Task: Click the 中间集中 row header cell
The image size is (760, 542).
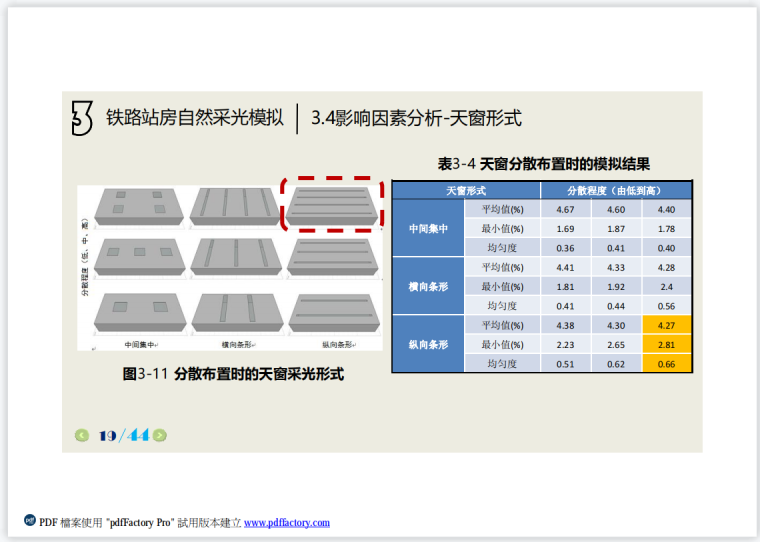Action: coord(428,229)
